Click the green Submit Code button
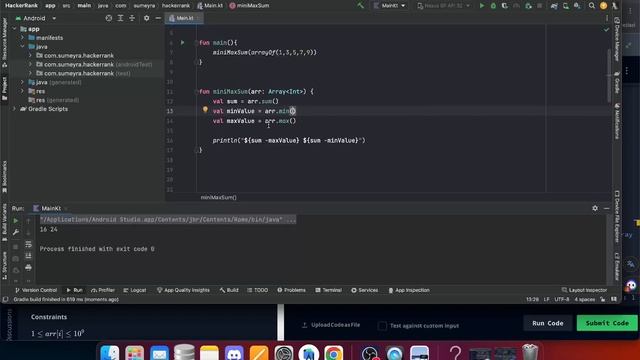The width and height of the screenshot is (640, 360). coord(607,323)
